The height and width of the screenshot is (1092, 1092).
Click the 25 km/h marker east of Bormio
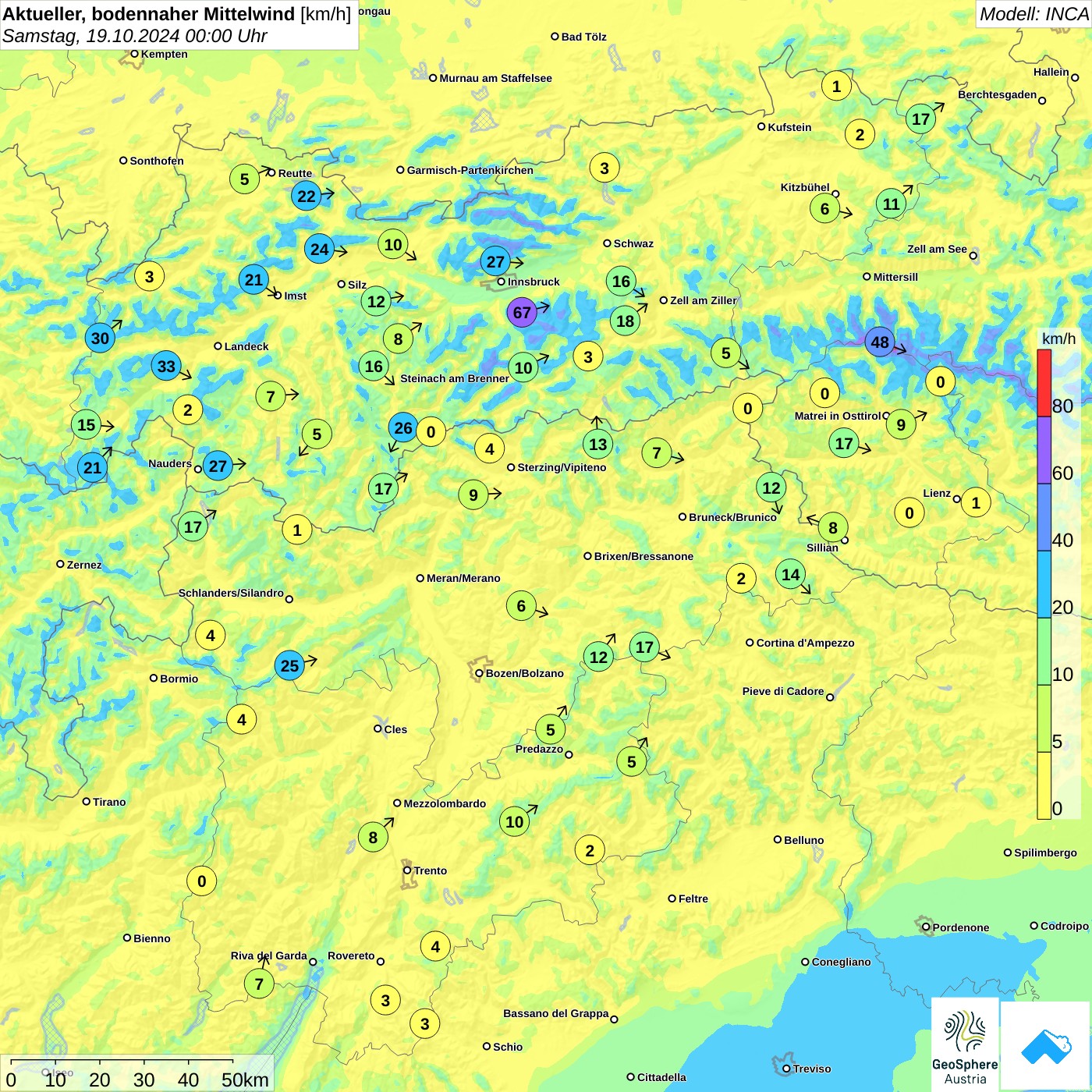(289, 665)
